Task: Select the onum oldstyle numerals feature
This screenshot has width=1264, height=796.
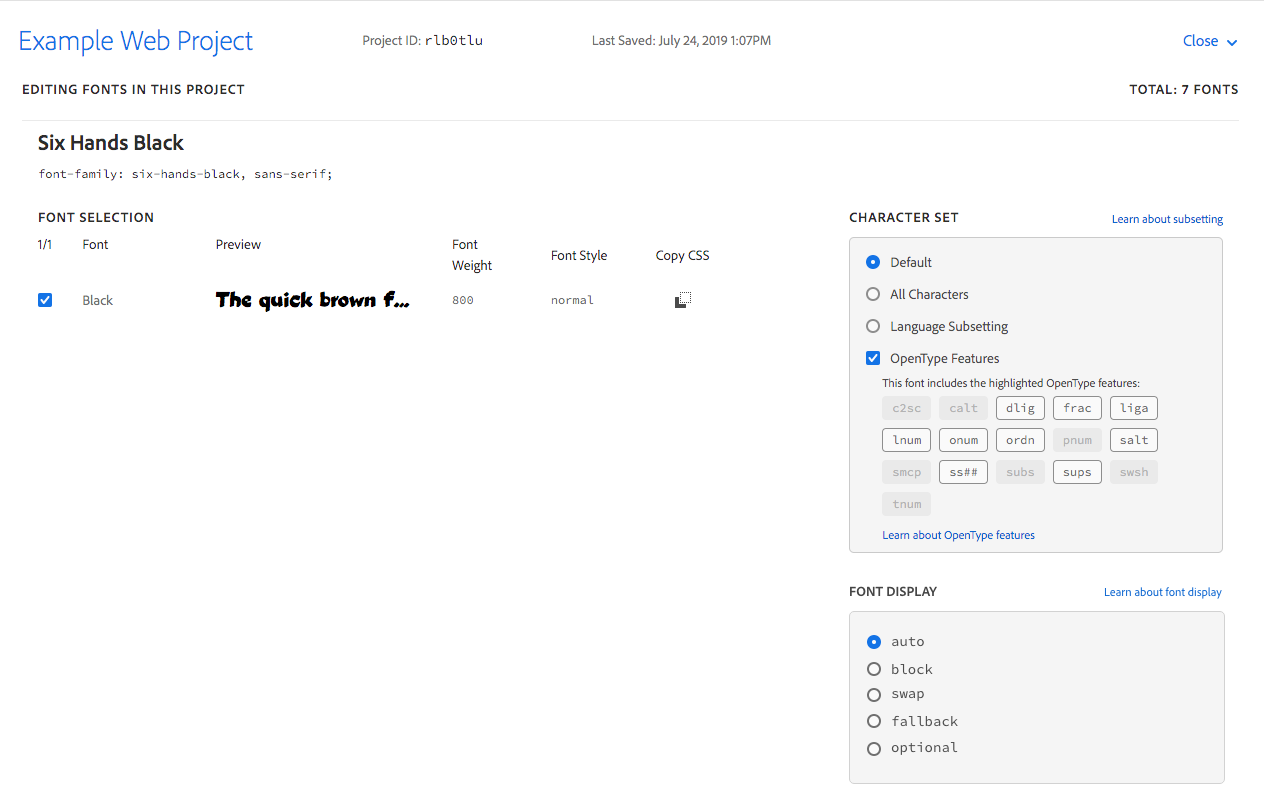Action: click(963, 439)
